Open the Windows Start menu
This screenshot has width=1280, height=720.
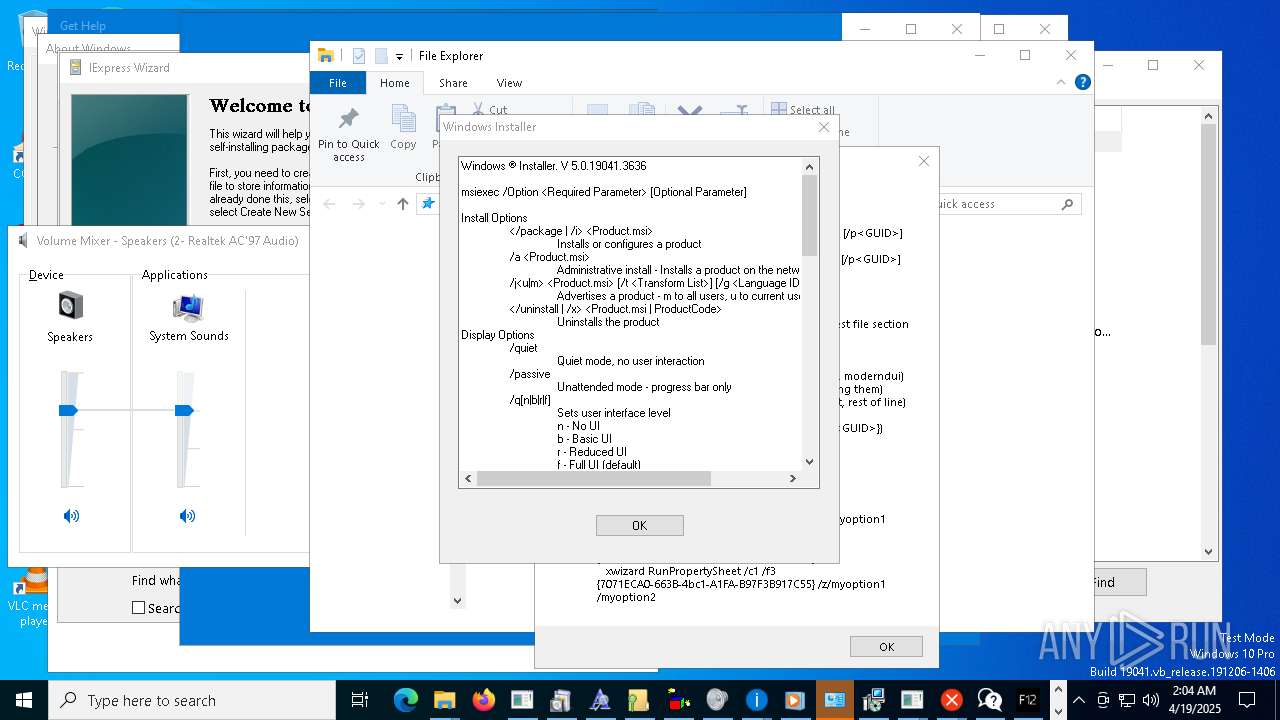click(x=24, y=700)
